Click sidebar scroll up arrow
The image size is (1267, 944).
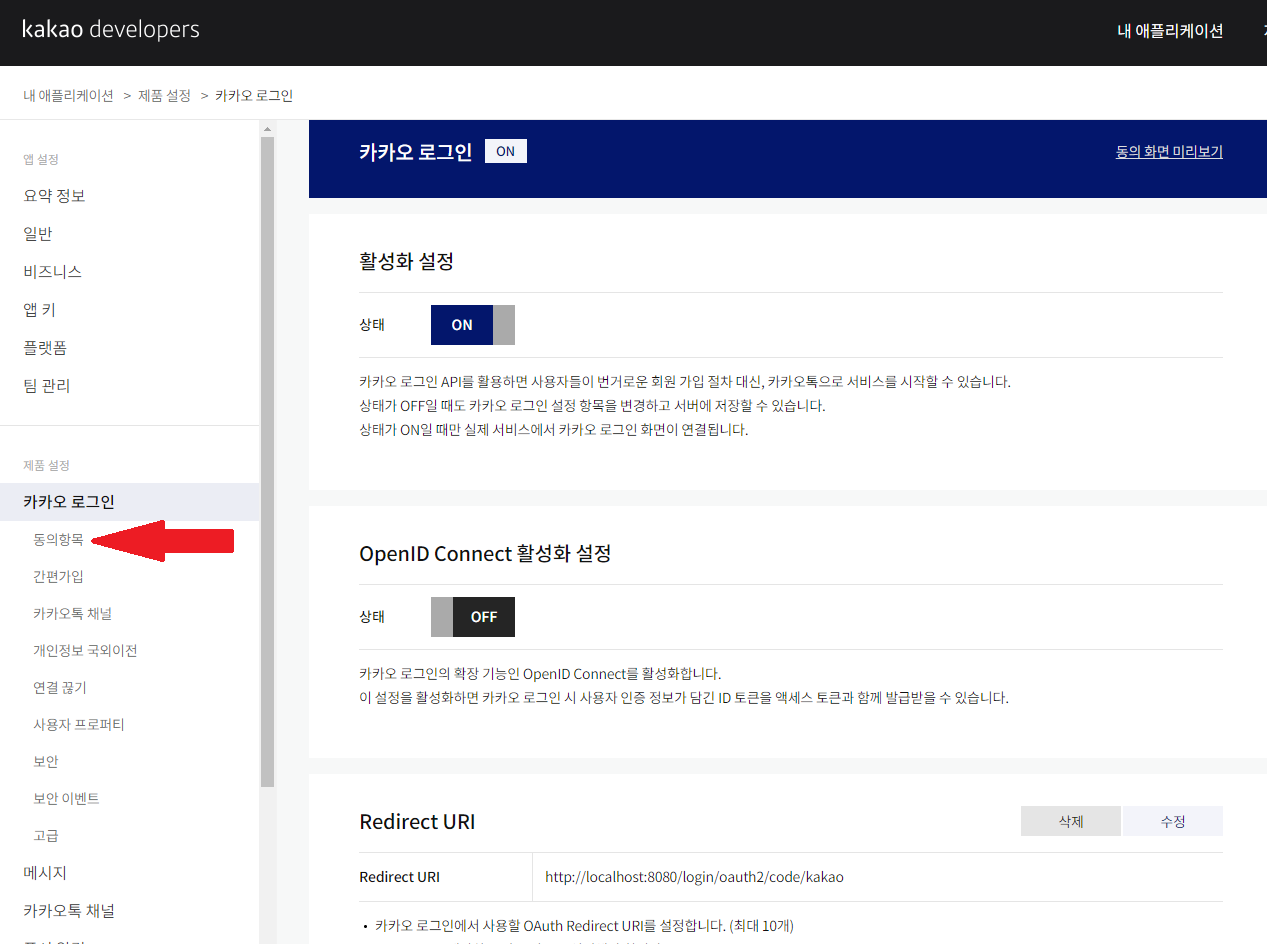coord(267,128)
